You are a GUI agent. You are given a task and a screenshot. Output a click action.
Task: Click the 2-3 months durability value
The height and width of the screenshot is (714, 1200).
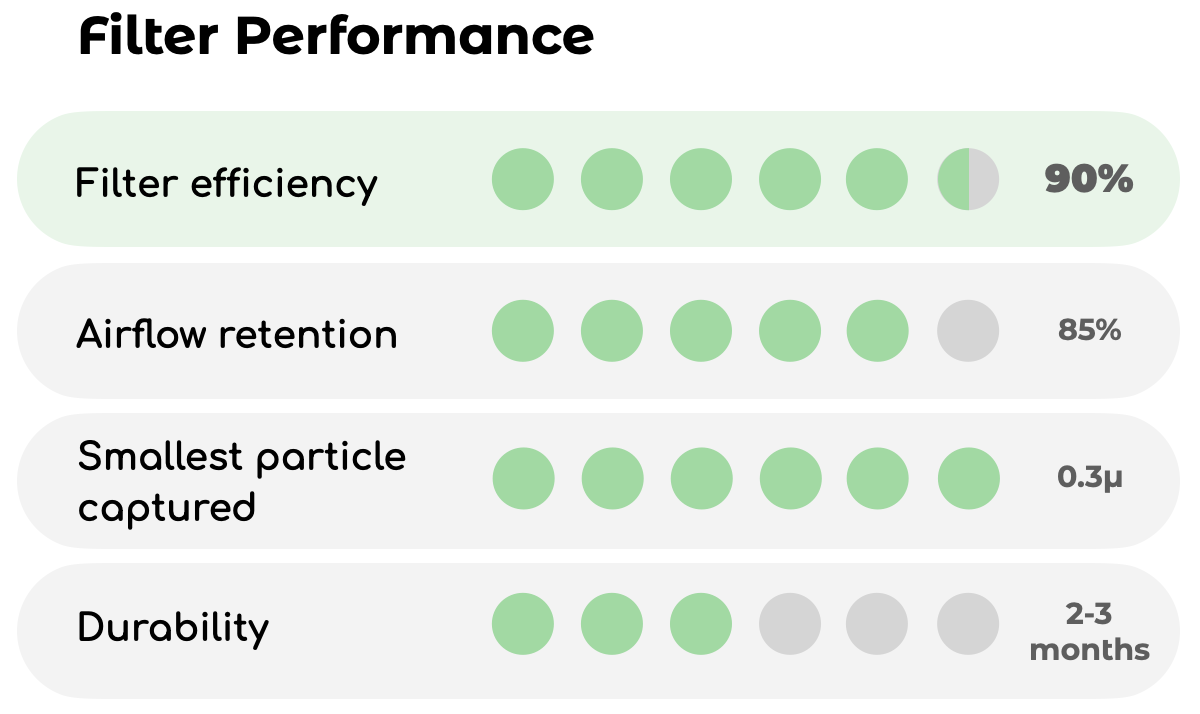click(x=1090, y=631)
